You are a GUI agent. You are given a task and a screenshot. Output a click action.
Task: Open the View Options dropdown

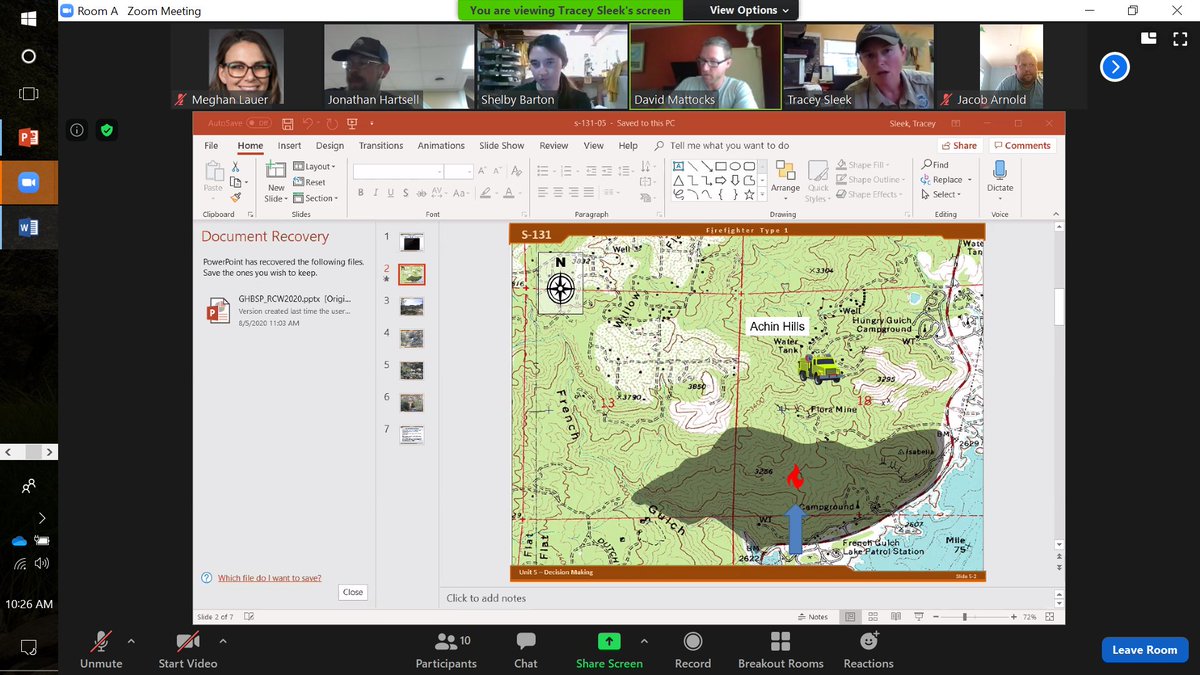[738, 10]
